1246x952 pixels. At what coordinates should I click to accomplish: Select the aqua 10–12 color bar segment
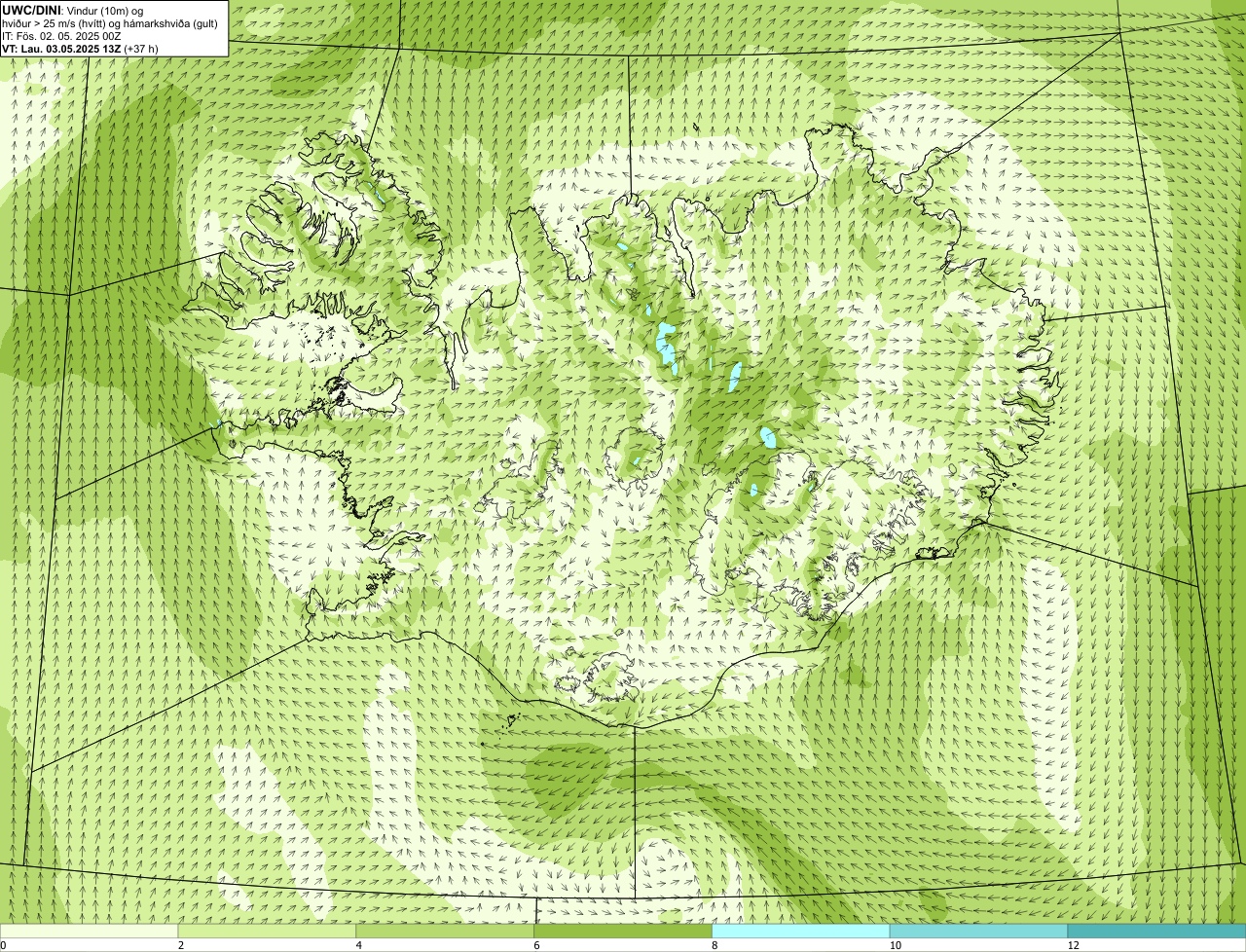pos(978,931)
